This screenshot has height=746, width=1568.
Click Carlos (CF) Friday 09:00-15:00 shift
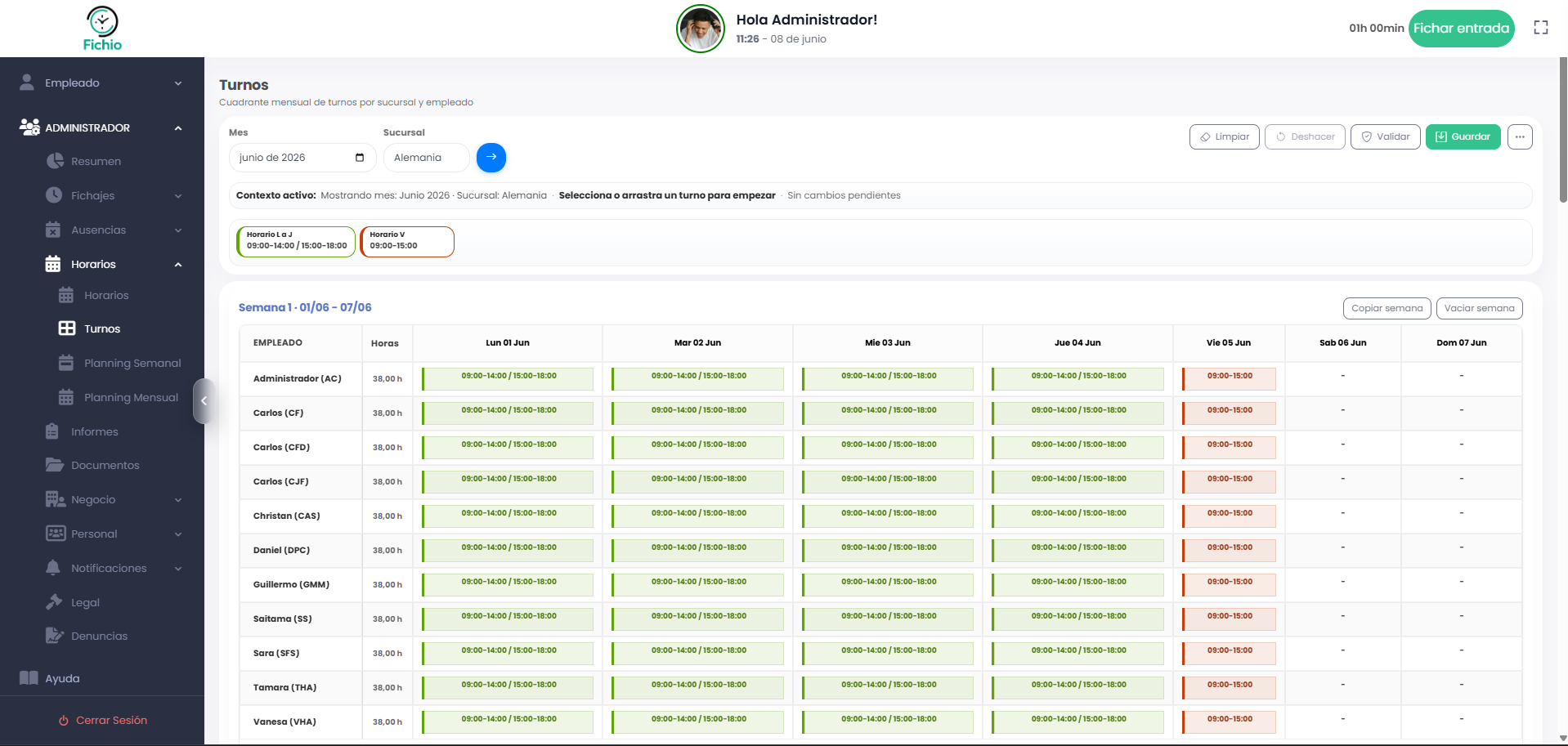tap(1229, 413)
